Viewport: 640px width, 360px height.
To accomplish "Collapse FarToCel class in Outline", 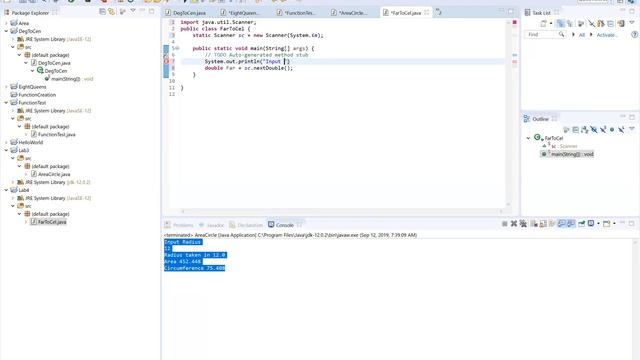I will click(x=528, y=138).
